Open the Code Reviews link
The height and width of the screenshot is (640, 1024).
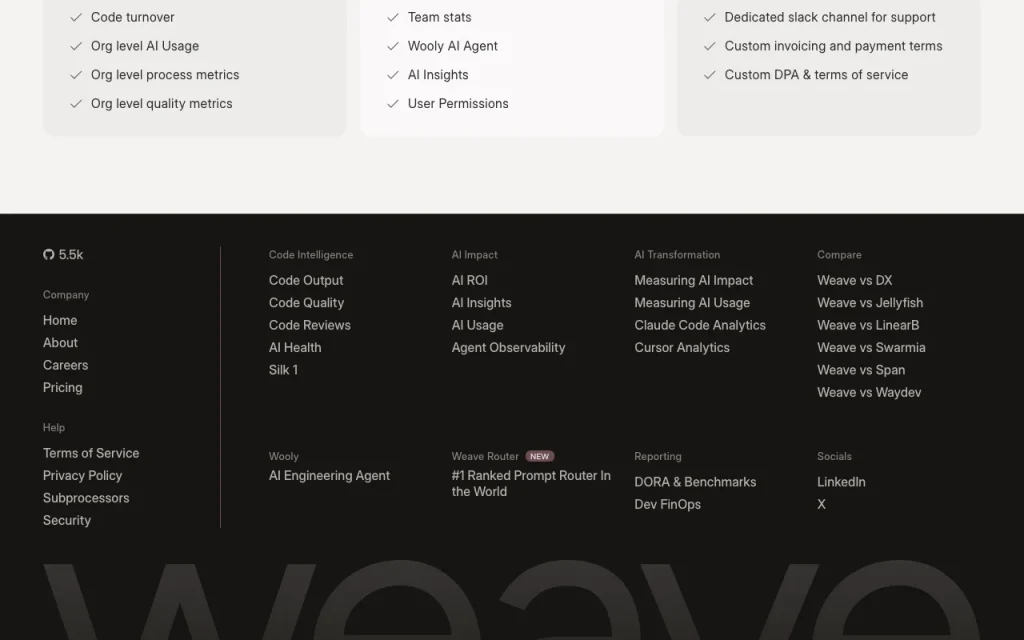coord(310,325)
